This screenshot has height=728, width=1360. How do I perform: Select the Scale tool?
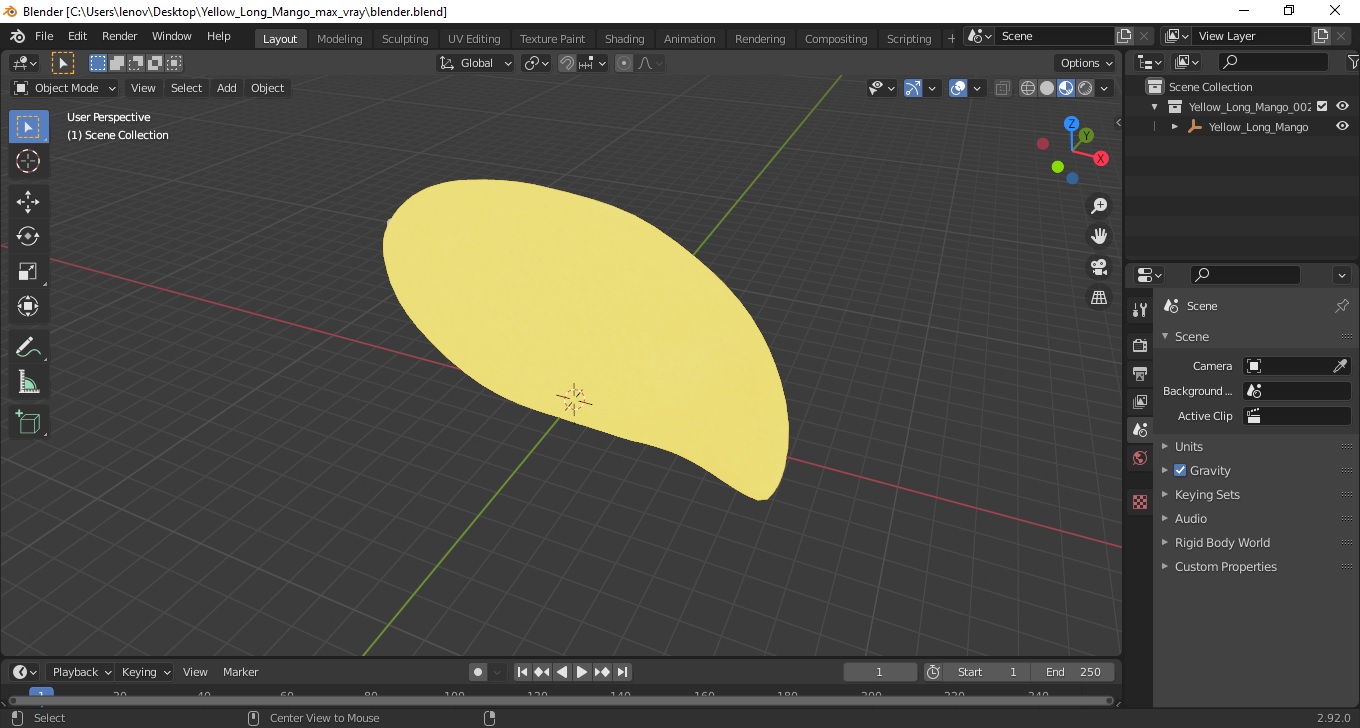pyautogui.click(x=28, y=271)
